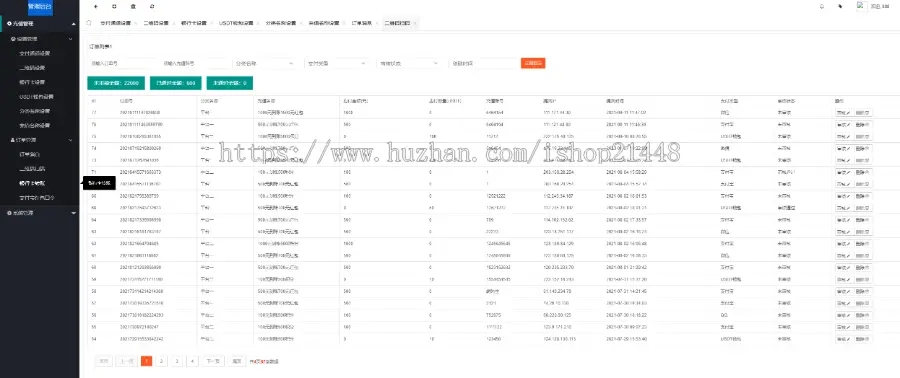Viewport: 900px width, 378px height.
Task: Click the audit pencil button in row 77
Action: [x=843, y=112]
